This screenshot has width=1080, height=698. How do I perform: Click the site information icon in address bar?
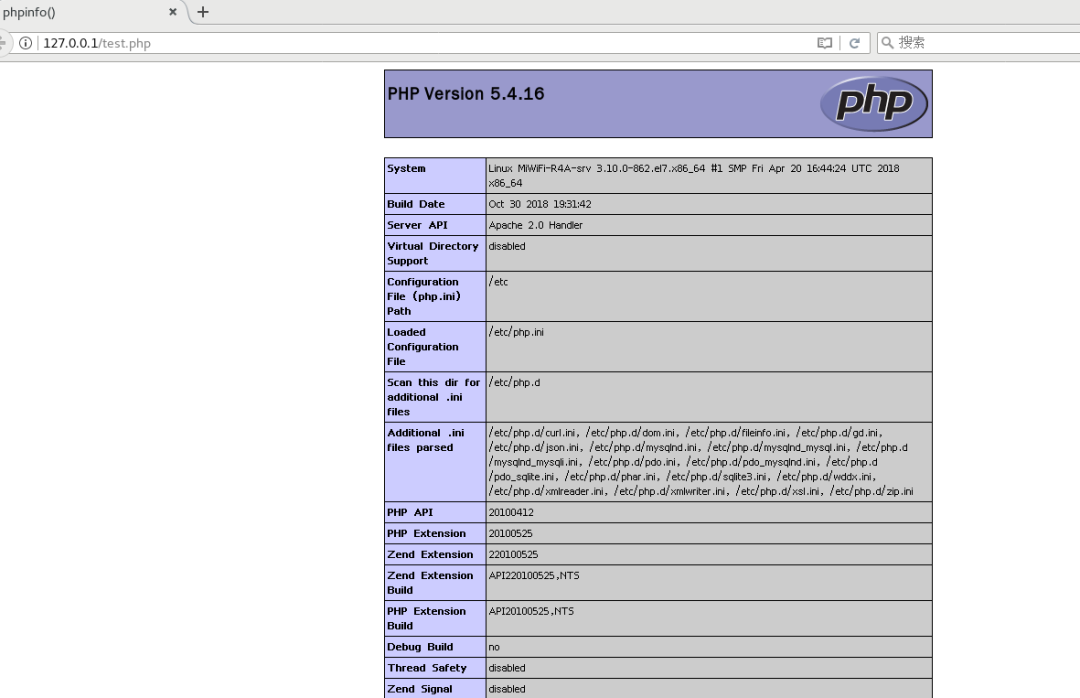tap(25, 43)
